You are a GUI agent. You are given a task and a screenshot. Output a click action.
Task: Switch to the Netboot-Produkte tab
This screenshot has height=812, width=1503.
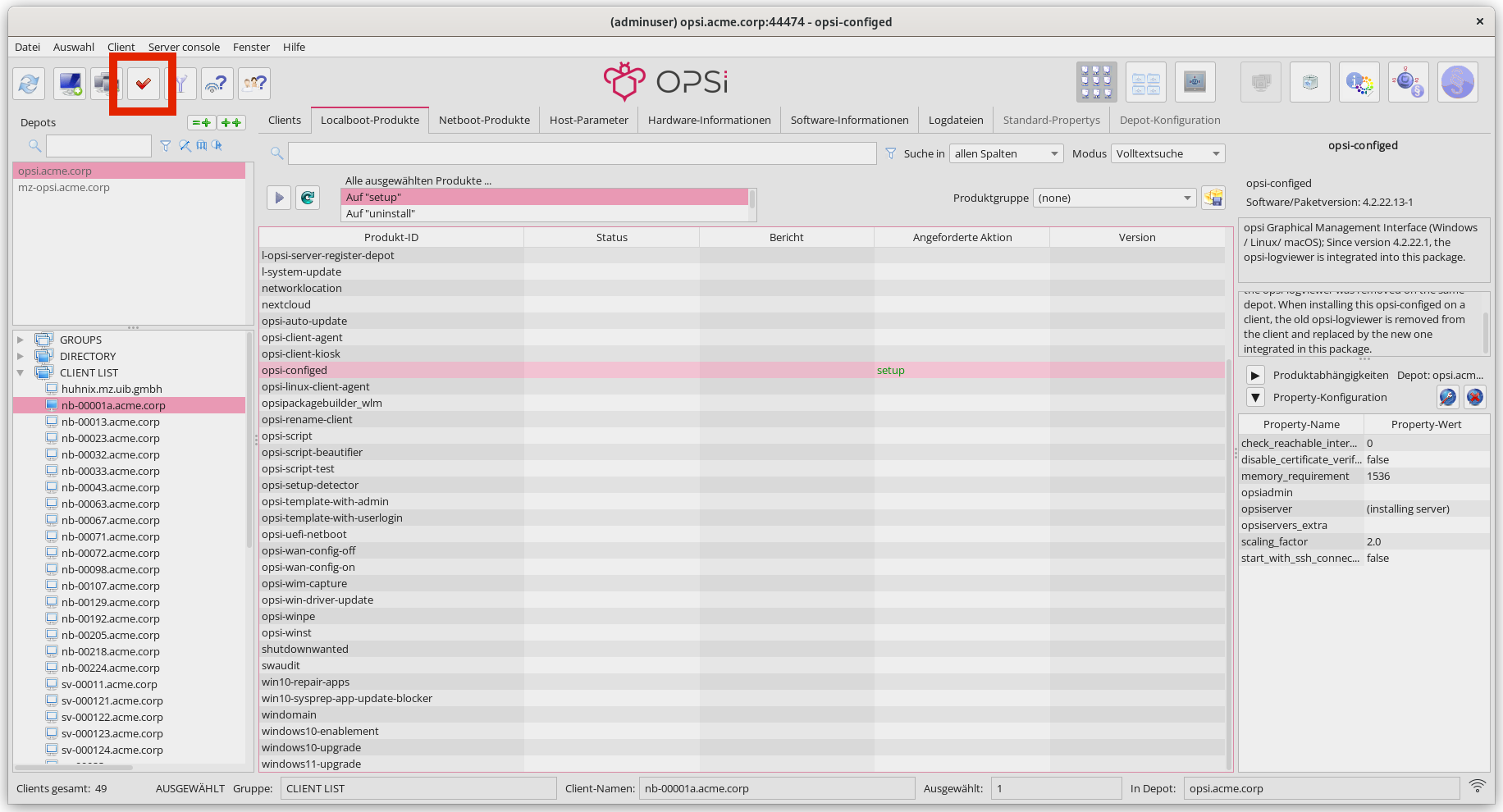click(x=484, y=120)
